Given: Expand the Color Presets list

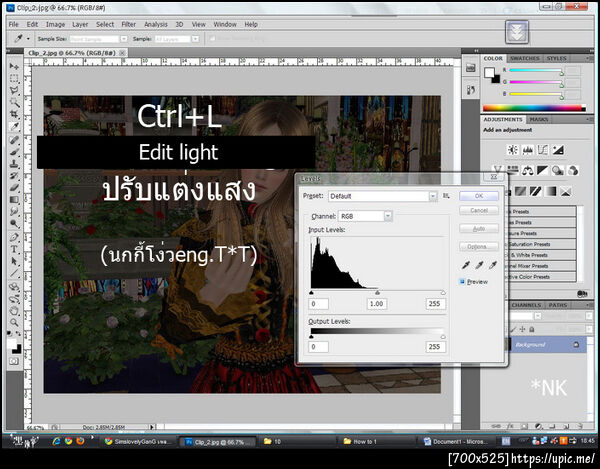Looking at the screenshot, I should (x=540, y=277).
